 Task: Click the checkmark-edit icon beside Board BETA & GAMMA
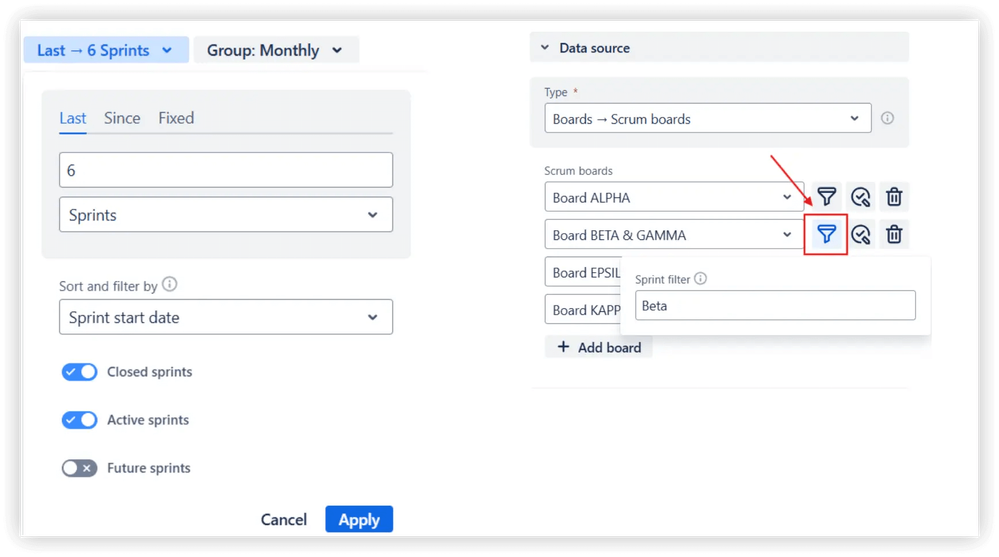click(860, 235)
